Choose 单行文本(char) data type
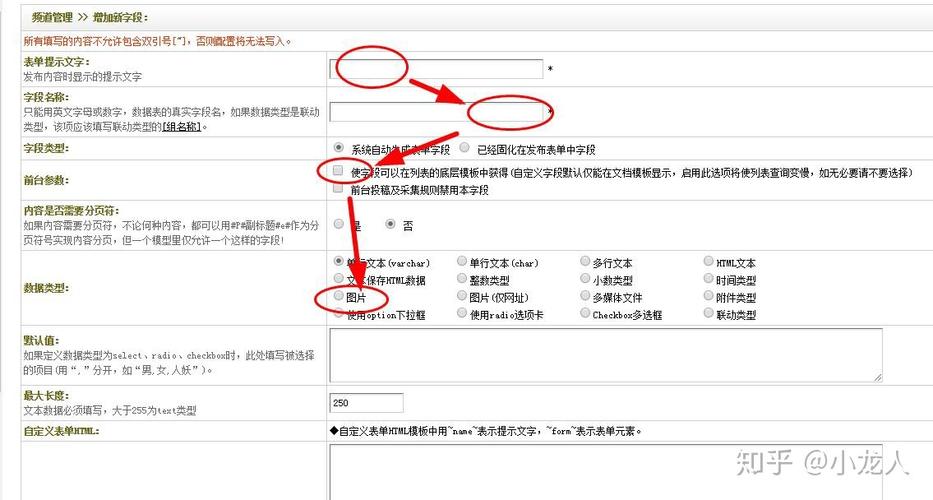Image resolution: width=933 pixels, height=500 pixels. pyautogui.click(x=462, y=261)
